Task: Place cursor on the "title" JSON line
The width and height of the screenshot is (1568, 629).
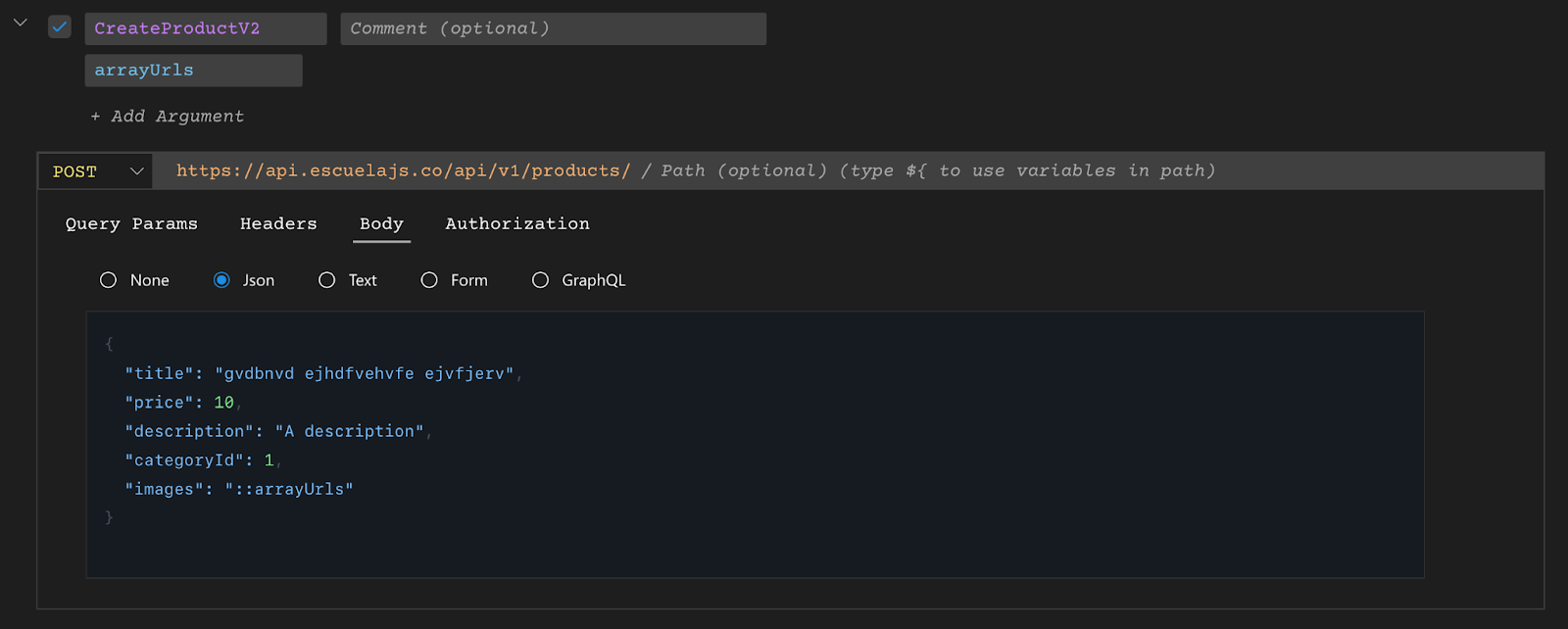Action: pyautogui.click(x=318, y=374)
